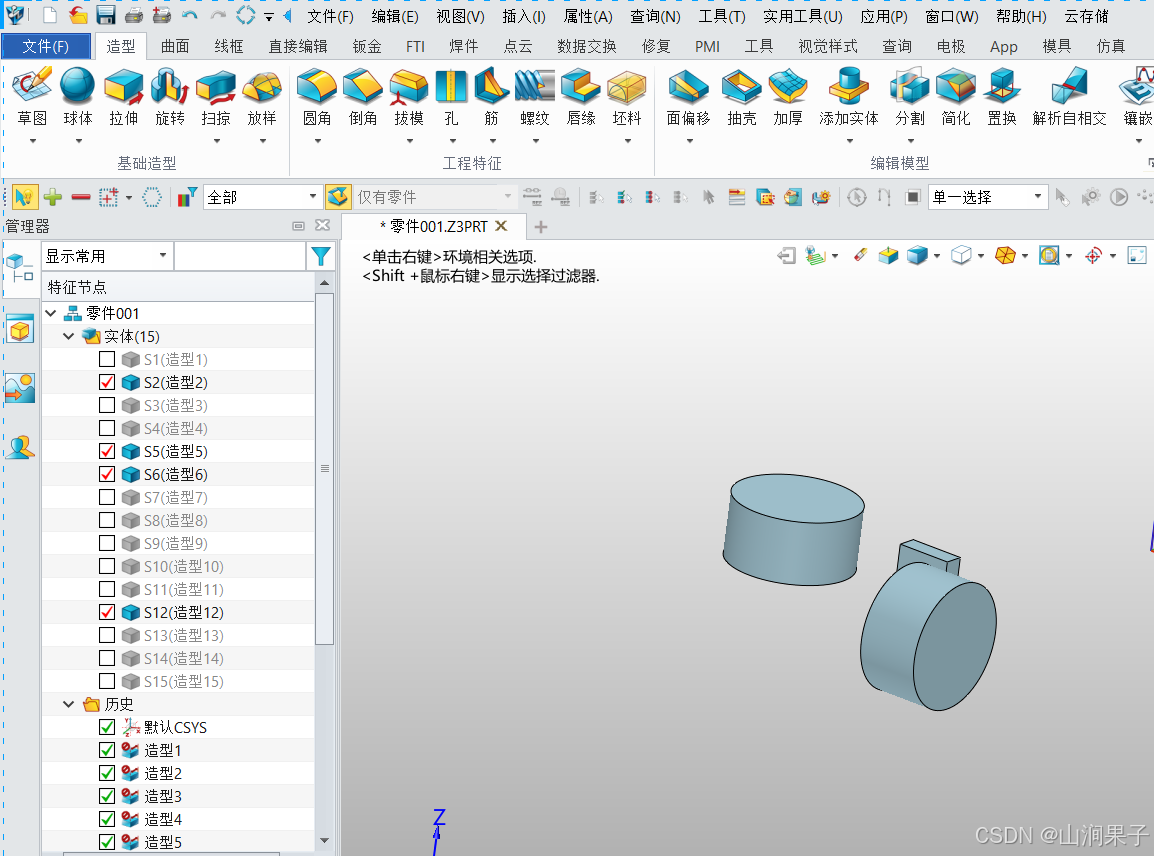
Task: Collapse the 实体(15) tree node
Action: 68,336
